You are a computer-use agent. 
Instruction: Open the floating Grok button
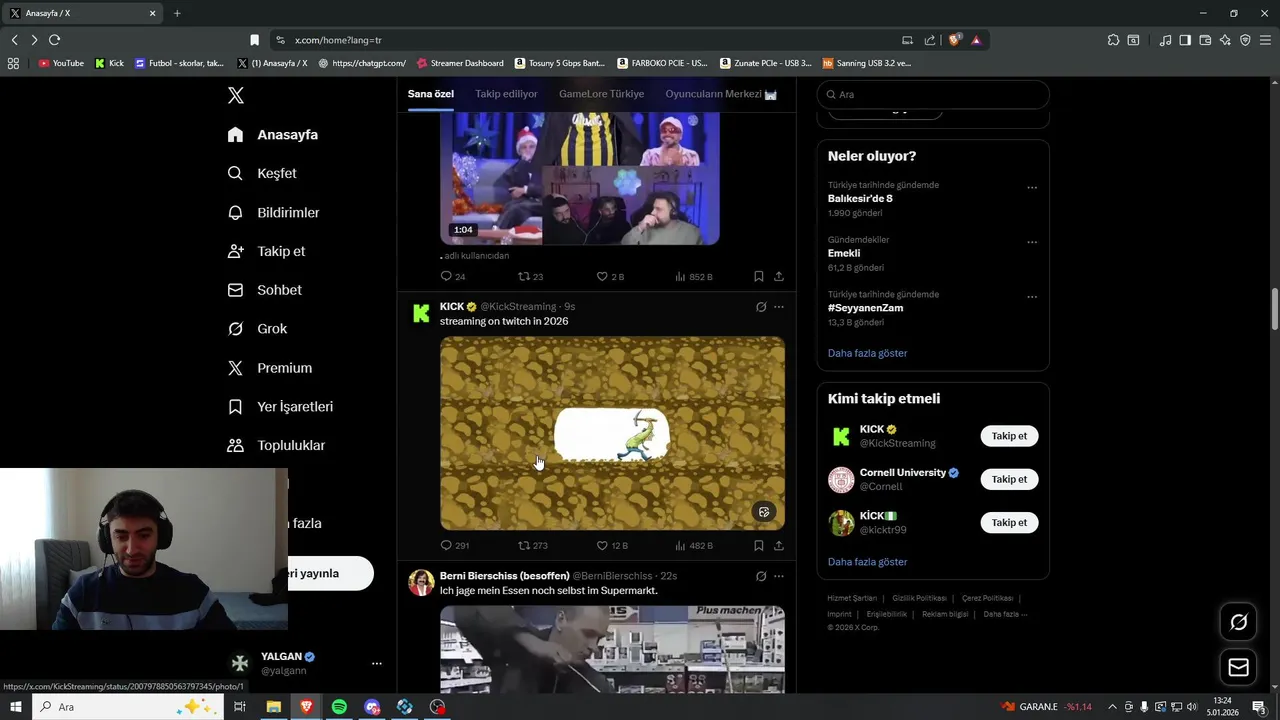pos(1238,622)
